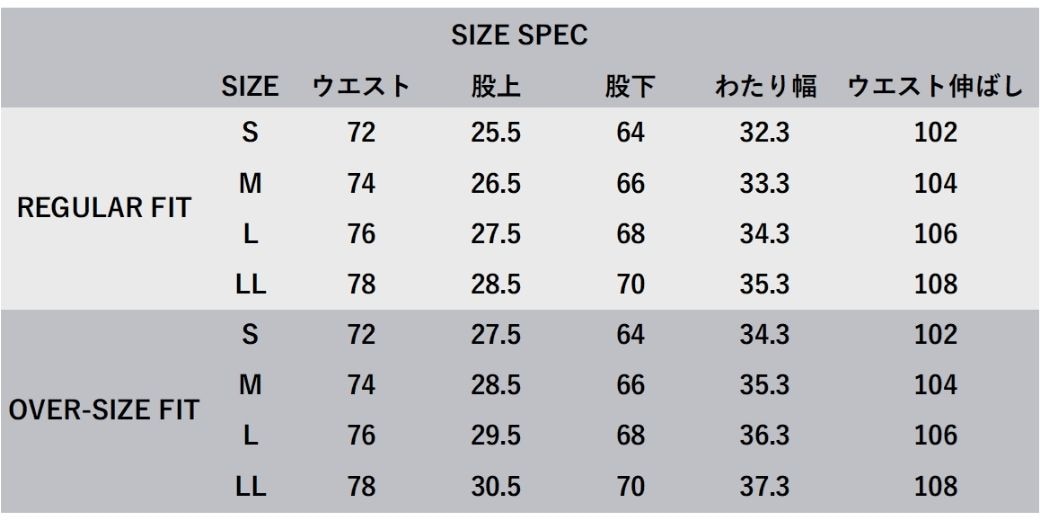Click the 股下 column header
Screen dimensions: 1040x520
point(629,87)
